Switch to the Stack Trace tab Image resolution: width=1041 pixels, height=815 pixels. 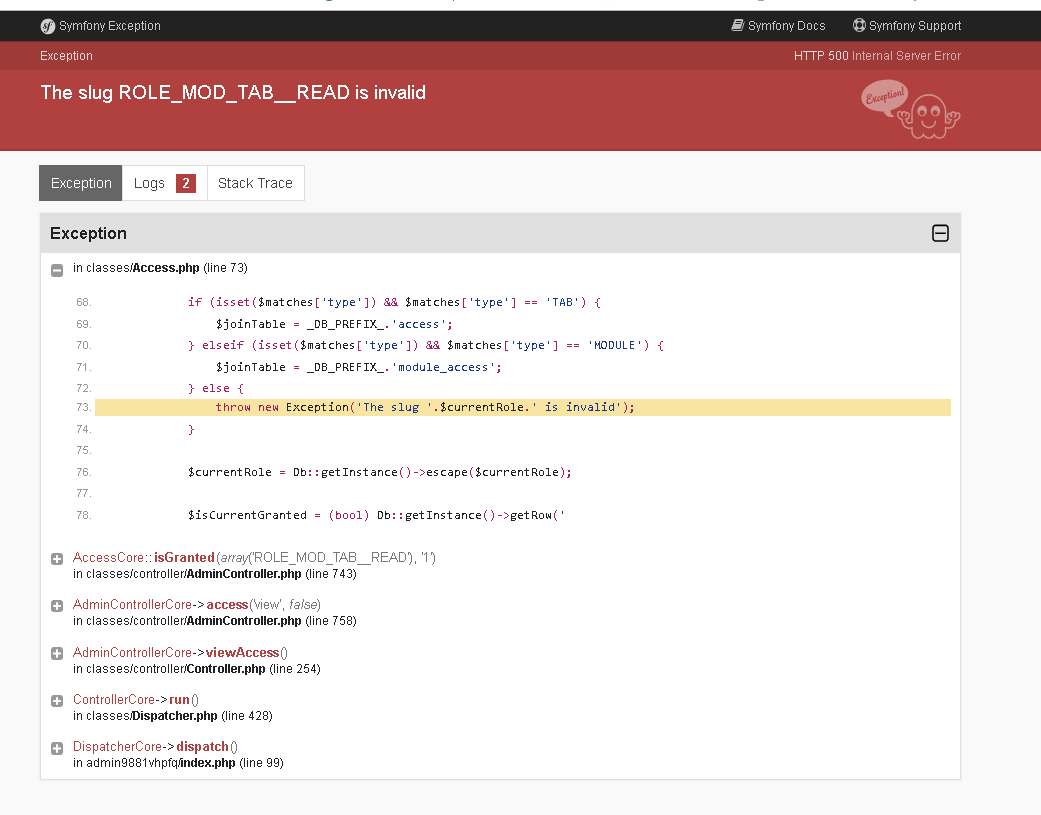(256, 183)
